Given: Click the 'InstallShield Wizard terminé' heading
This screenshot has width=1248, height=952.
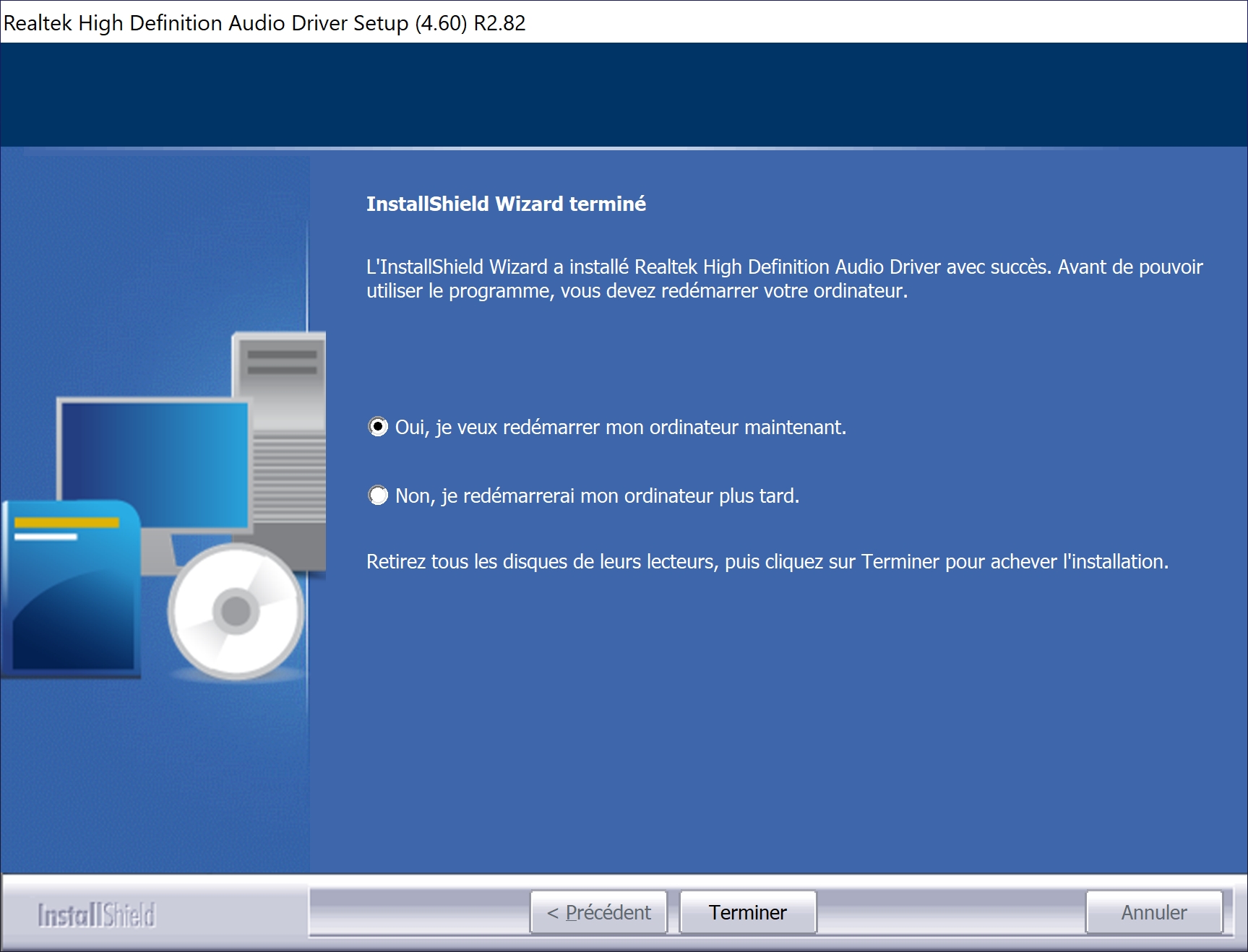Looking at the screenshot, I should 506,204.
